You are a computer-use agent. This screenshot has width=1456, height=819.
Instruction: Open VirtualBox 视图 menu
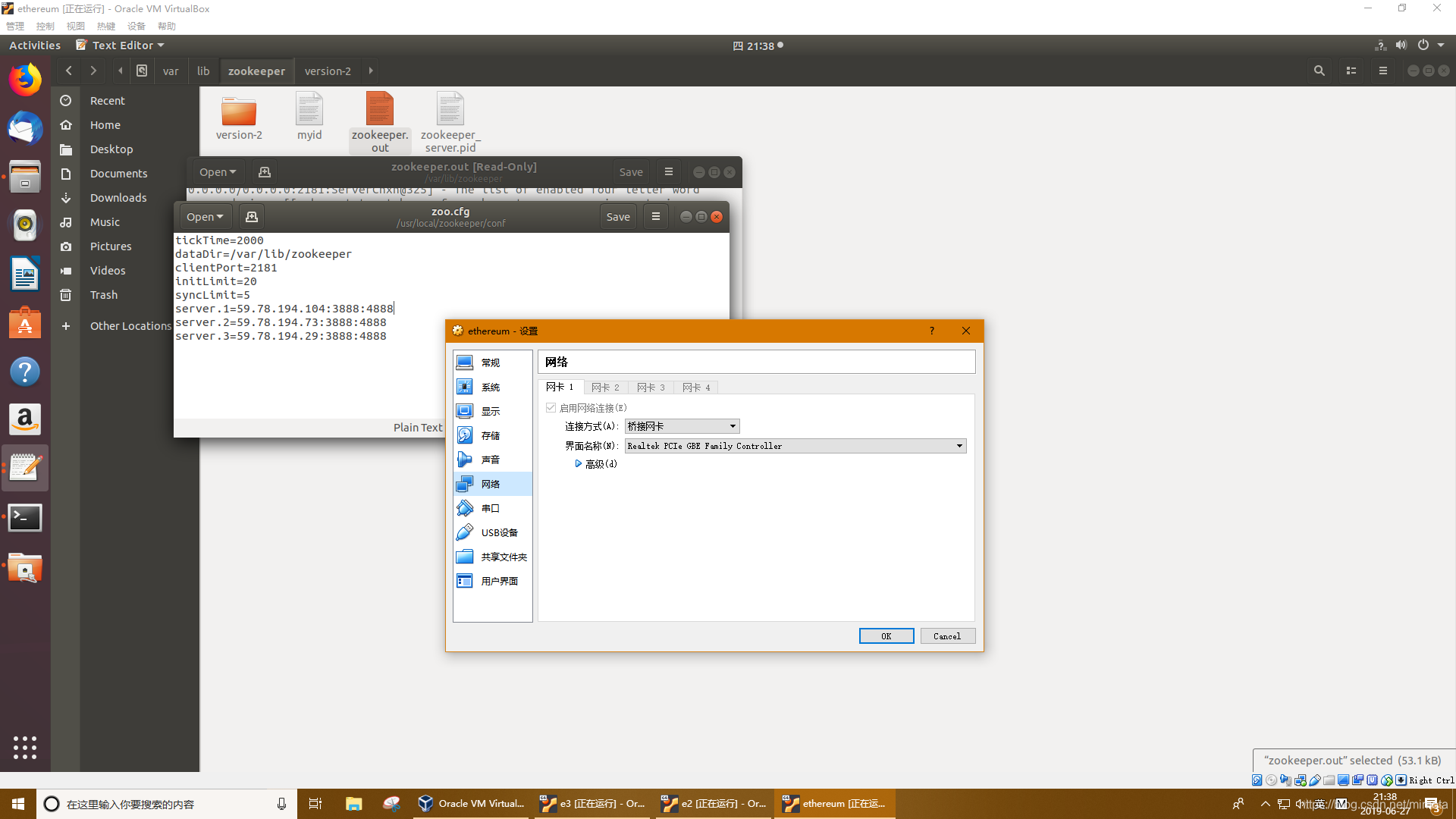tap(76, 26)
